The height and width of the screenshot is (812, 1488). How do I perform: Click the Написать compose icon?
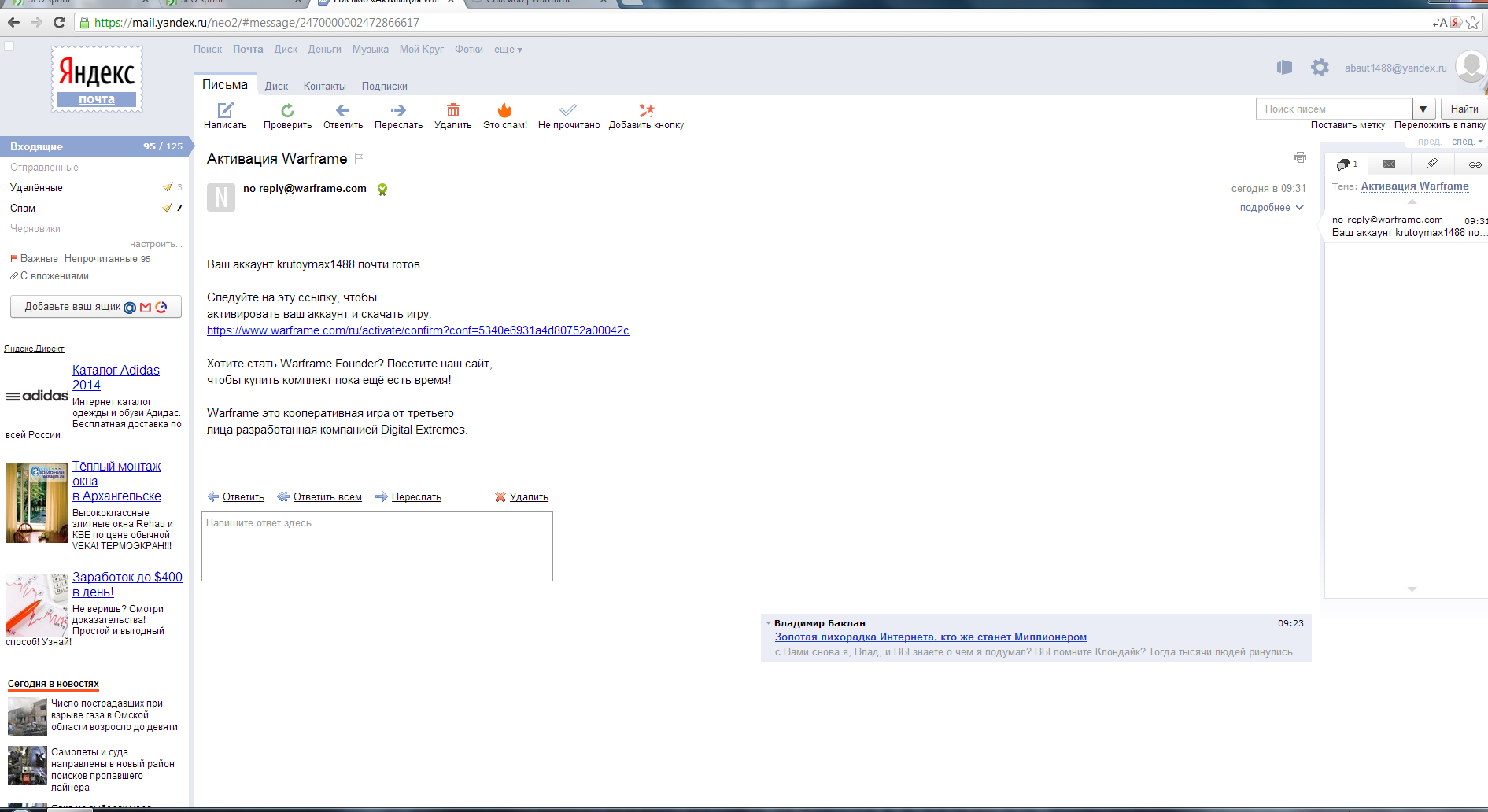point(226,110)
